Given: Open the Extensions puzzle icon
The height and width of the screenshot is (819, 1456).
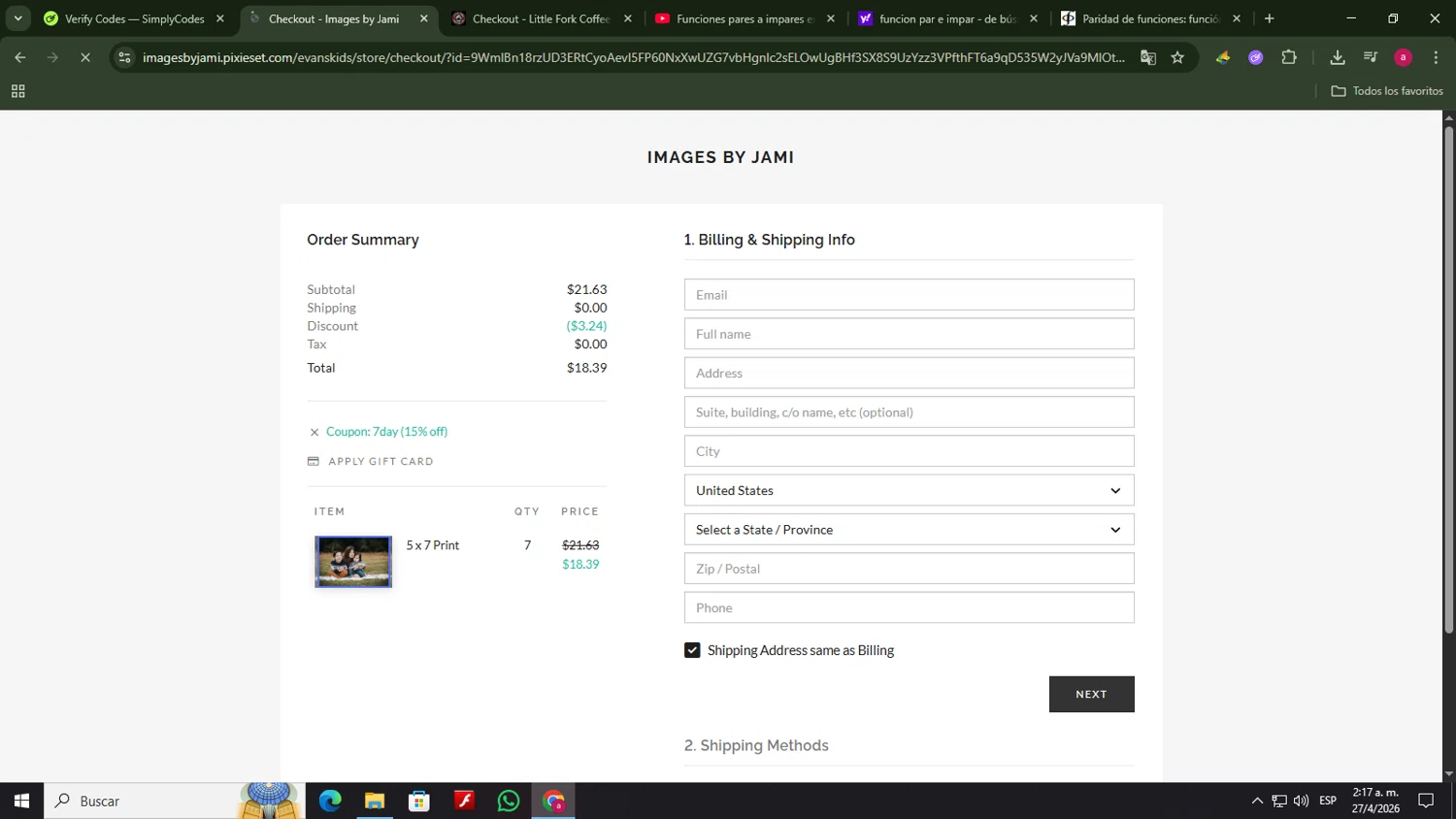Looking at the screenshot, I should tap(1289, 58).
